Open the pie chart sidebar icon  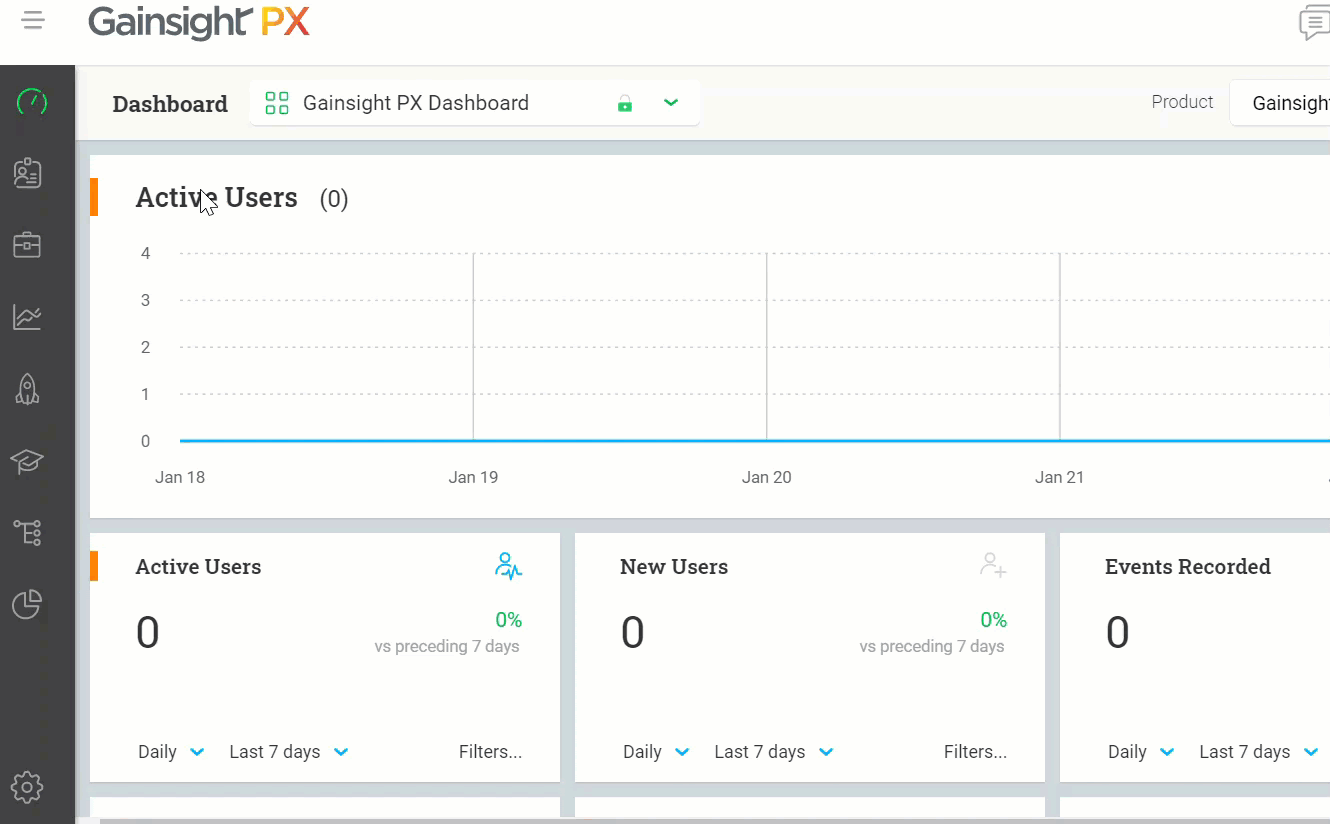27,605
